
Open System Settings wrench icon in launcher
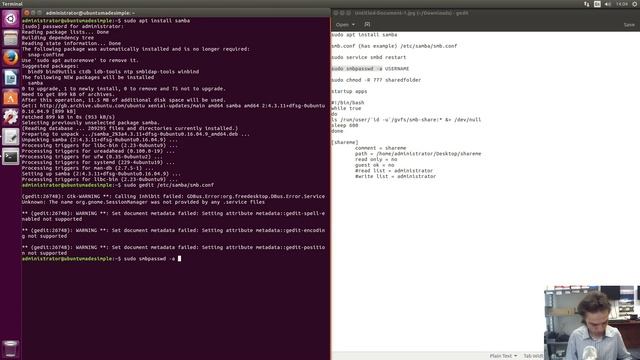click(x=10, y=117)
